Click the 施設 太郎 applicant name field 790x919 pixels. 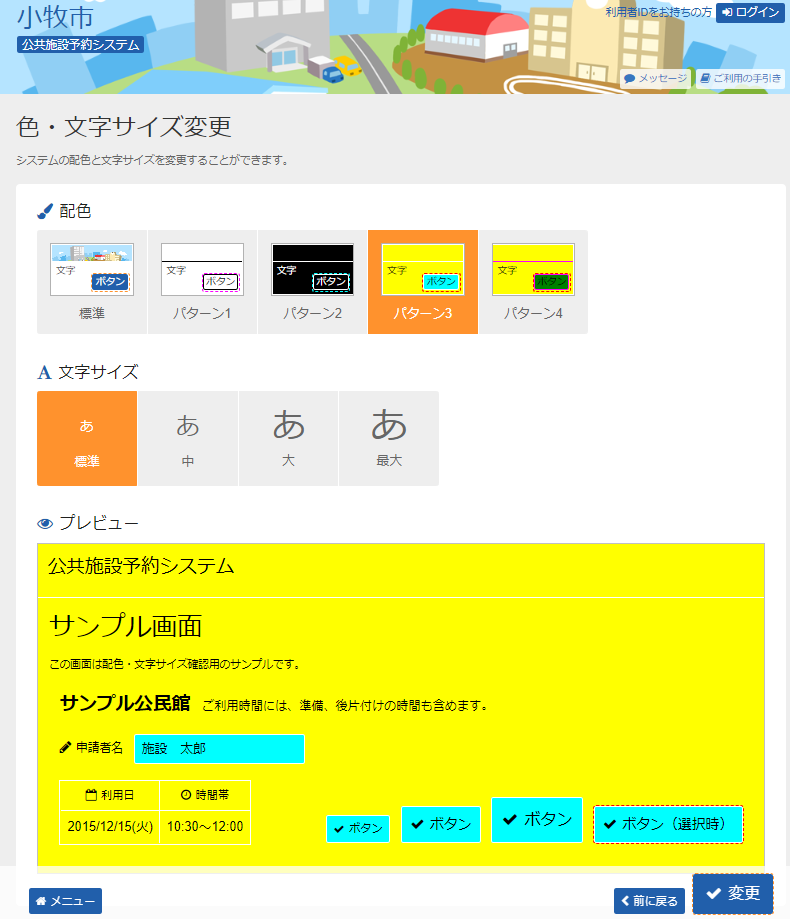pyautogui.click(x=219, y=748)
